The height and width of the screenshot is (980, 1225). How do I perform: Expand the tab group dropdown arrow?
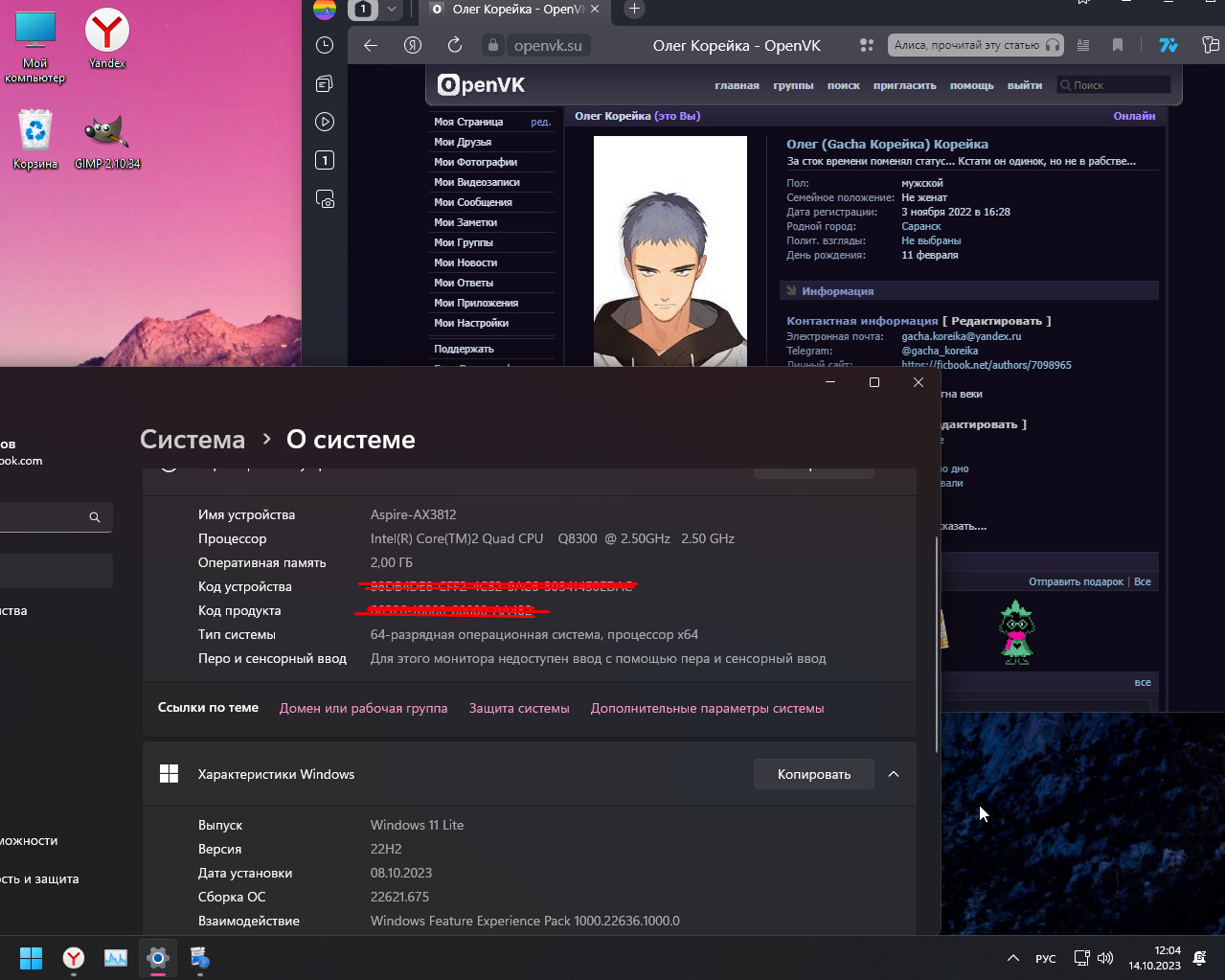tap(392, 10)
